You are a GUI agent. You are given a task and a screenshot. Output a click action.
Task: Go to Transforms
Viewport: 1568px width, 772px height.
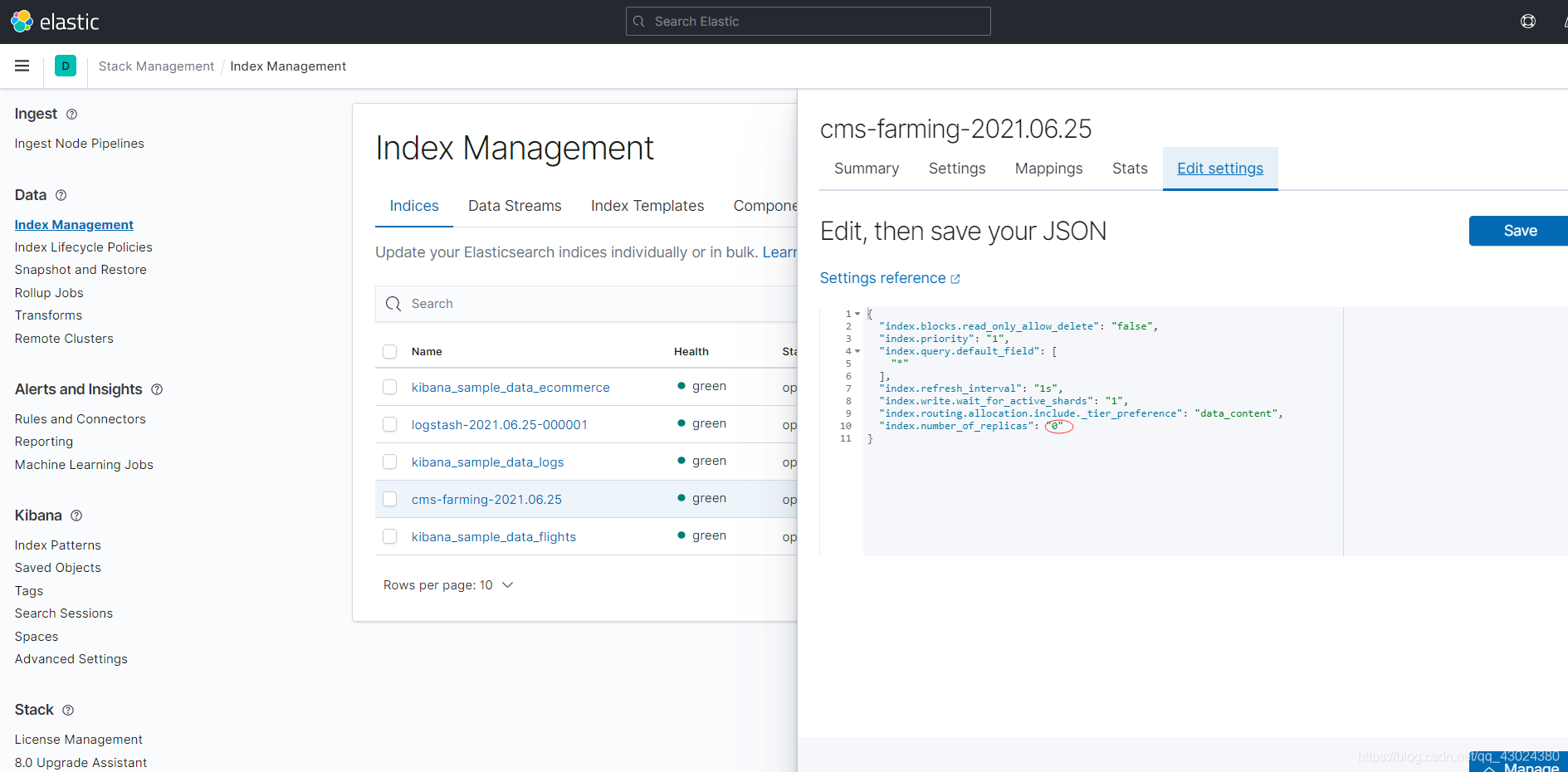(48, 315)
